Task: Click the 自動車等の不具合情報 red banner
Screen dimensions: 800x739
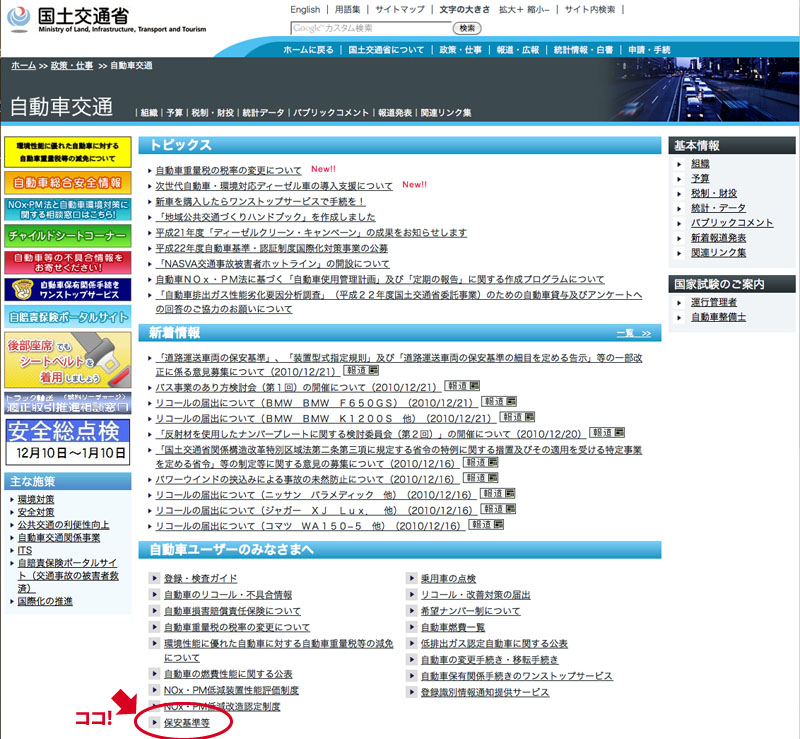Action: (67, 262)
